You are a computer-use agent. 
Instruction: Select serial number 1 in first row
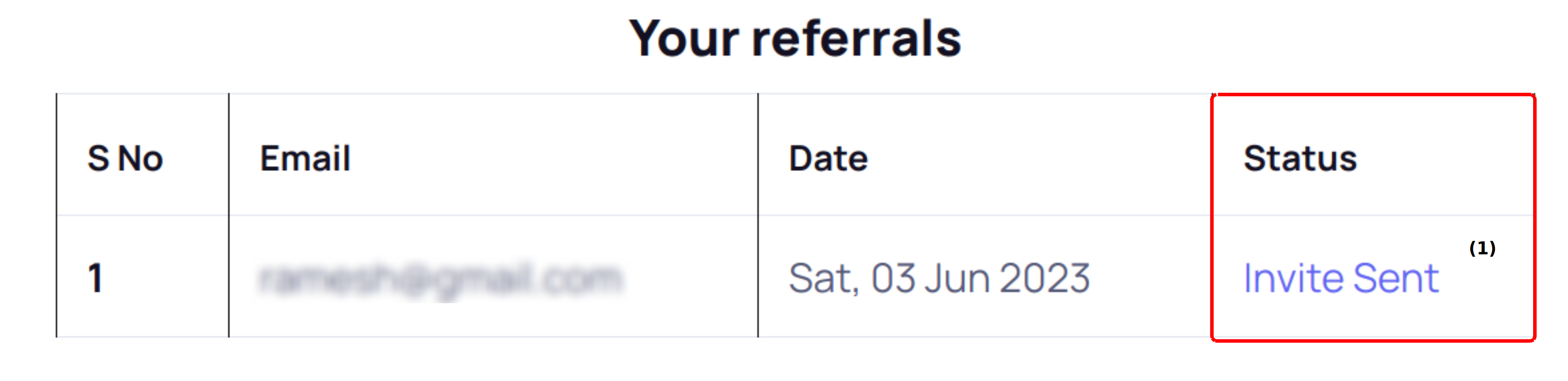[95, 279]
